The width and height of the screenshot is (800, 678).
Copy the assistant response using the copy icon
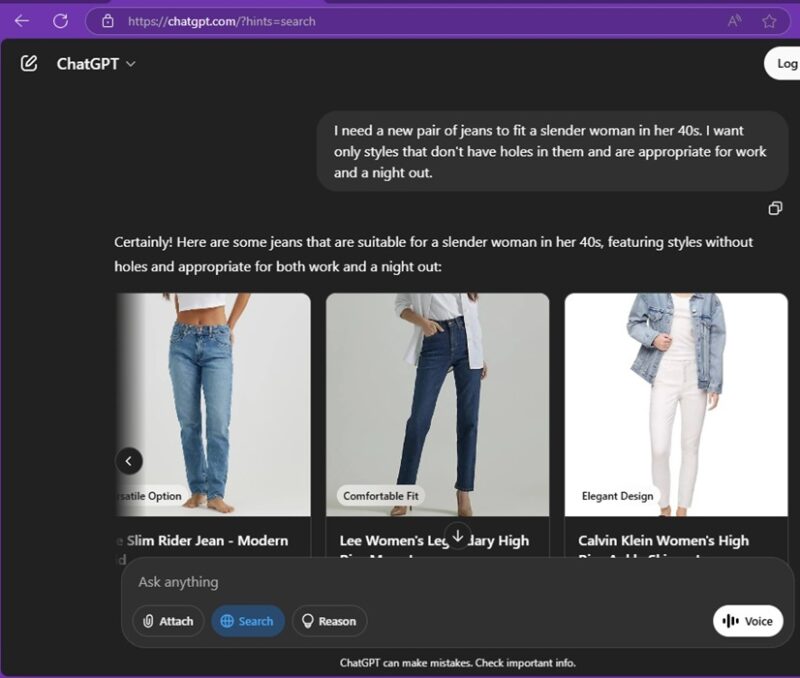(x=775, y=209)
